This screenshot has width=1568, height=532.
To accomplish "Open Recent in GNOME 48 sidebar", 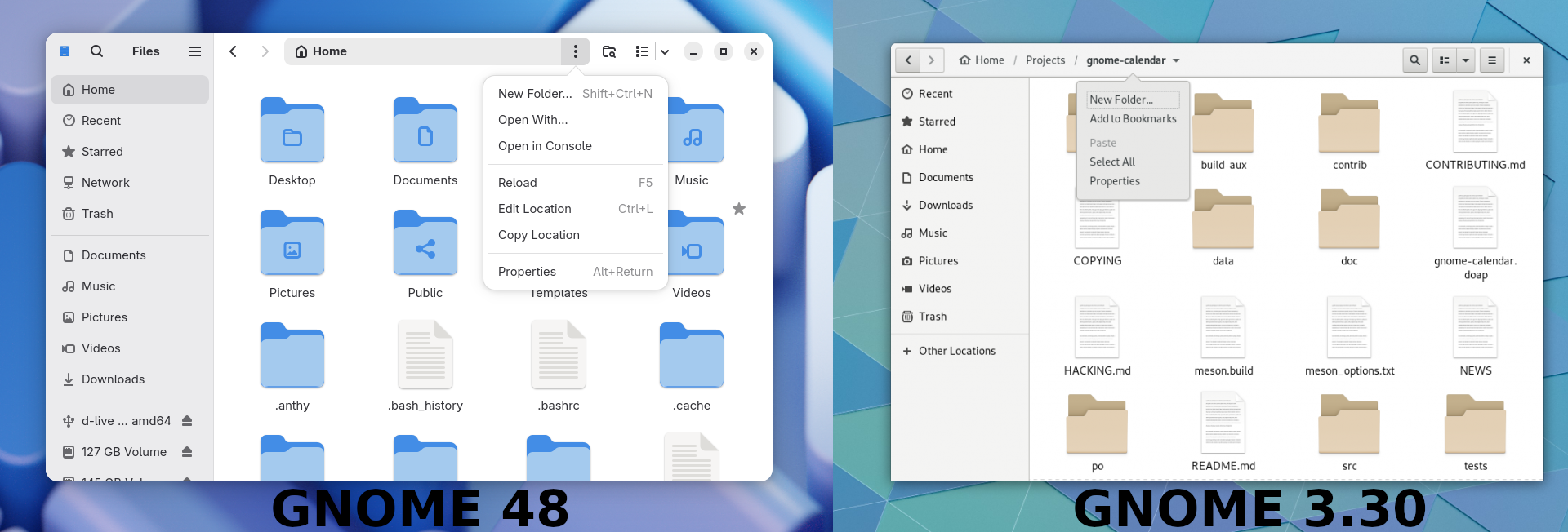I will (x=130, y=121).
